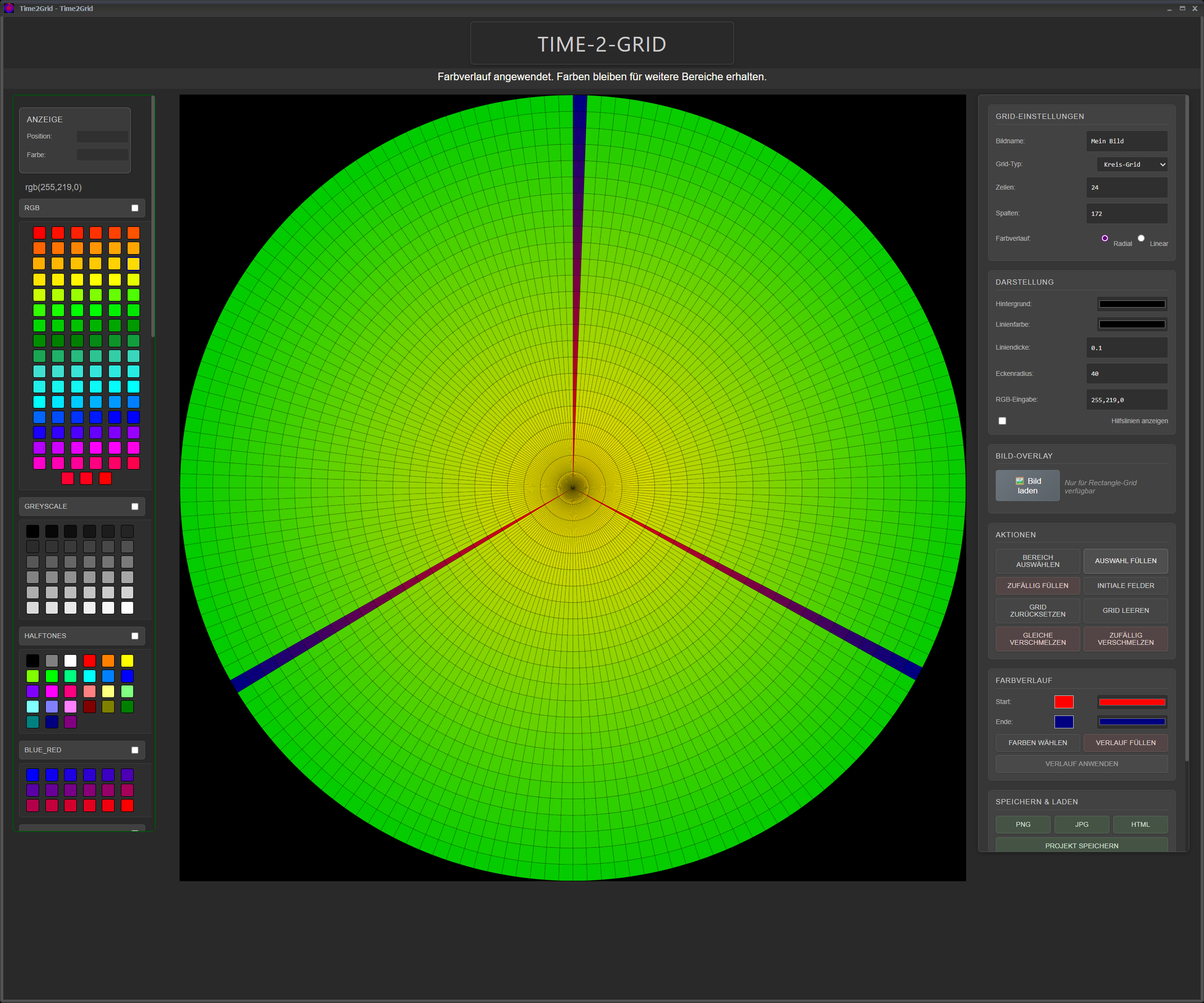
Task: Toggle the RGB palette checkbox
Action: (135, 208)
